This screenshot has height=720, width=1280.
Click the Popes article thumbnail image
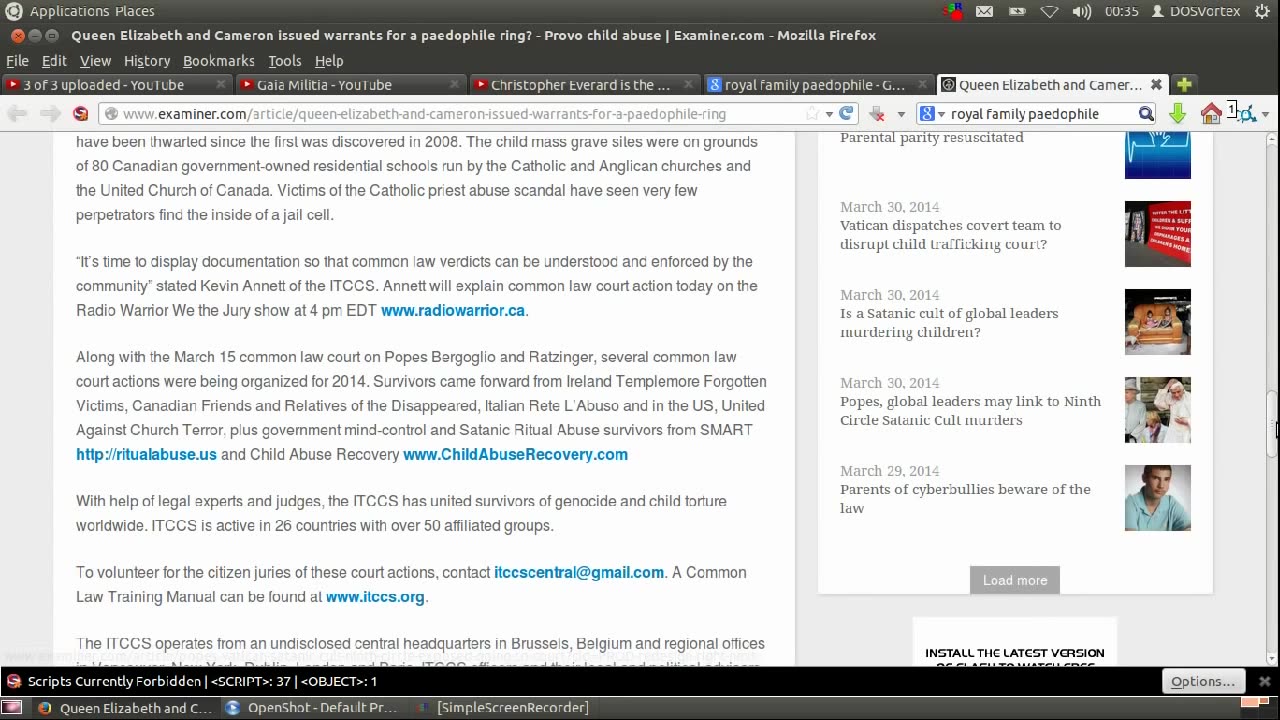coord(1158,410)
